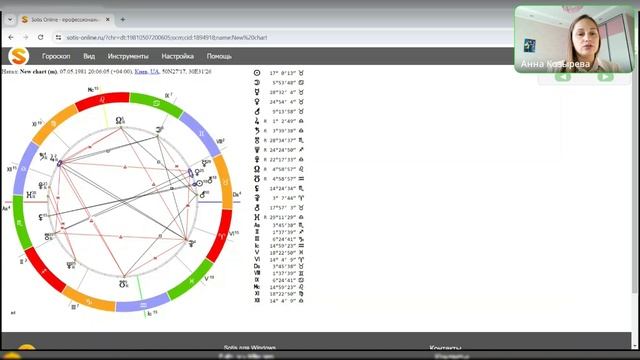Click the As label at chart left

(6, 209)
